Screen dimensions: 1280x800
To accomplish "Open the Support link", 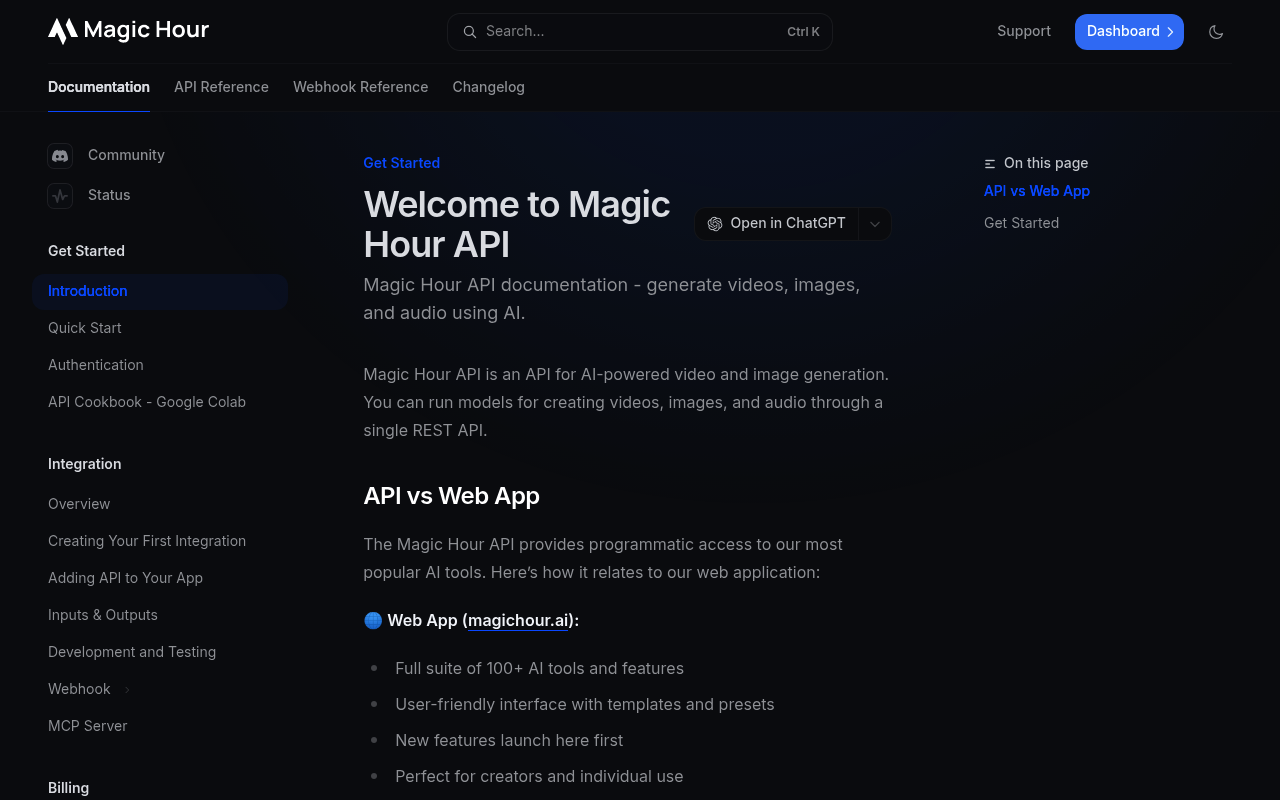I will point(1024,31).
